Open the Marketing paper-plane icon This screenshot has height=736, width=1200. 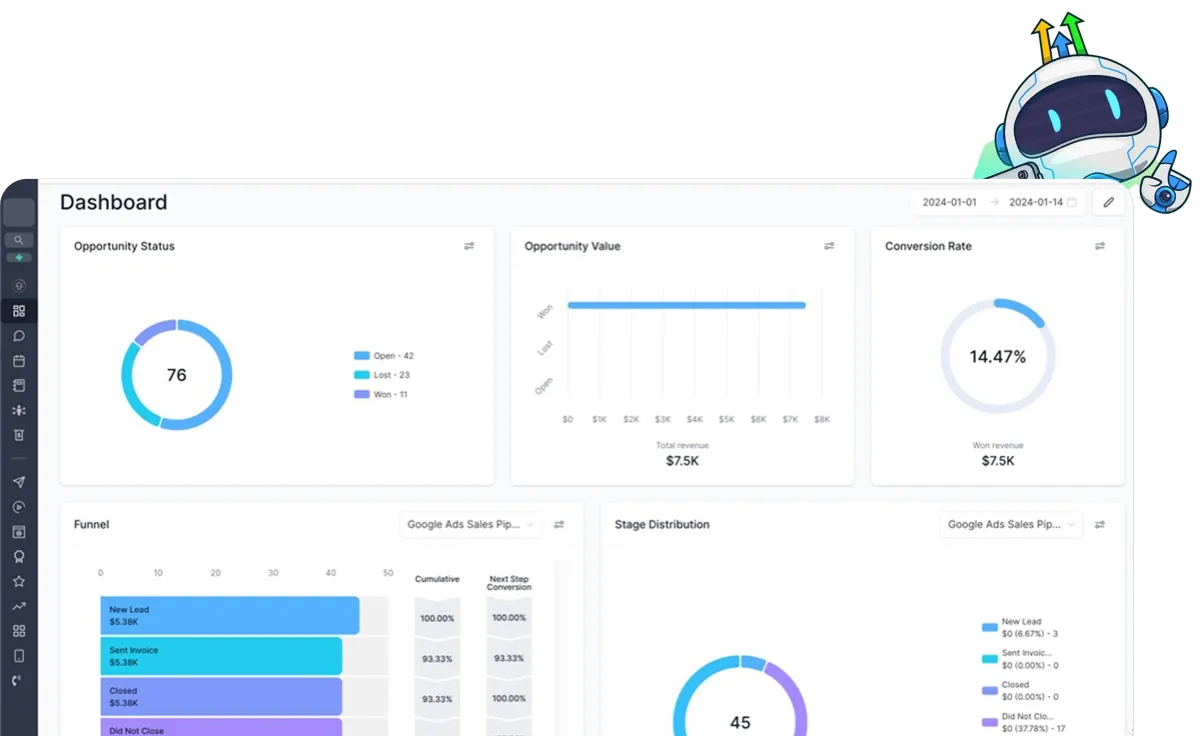(x=18, y=482)
